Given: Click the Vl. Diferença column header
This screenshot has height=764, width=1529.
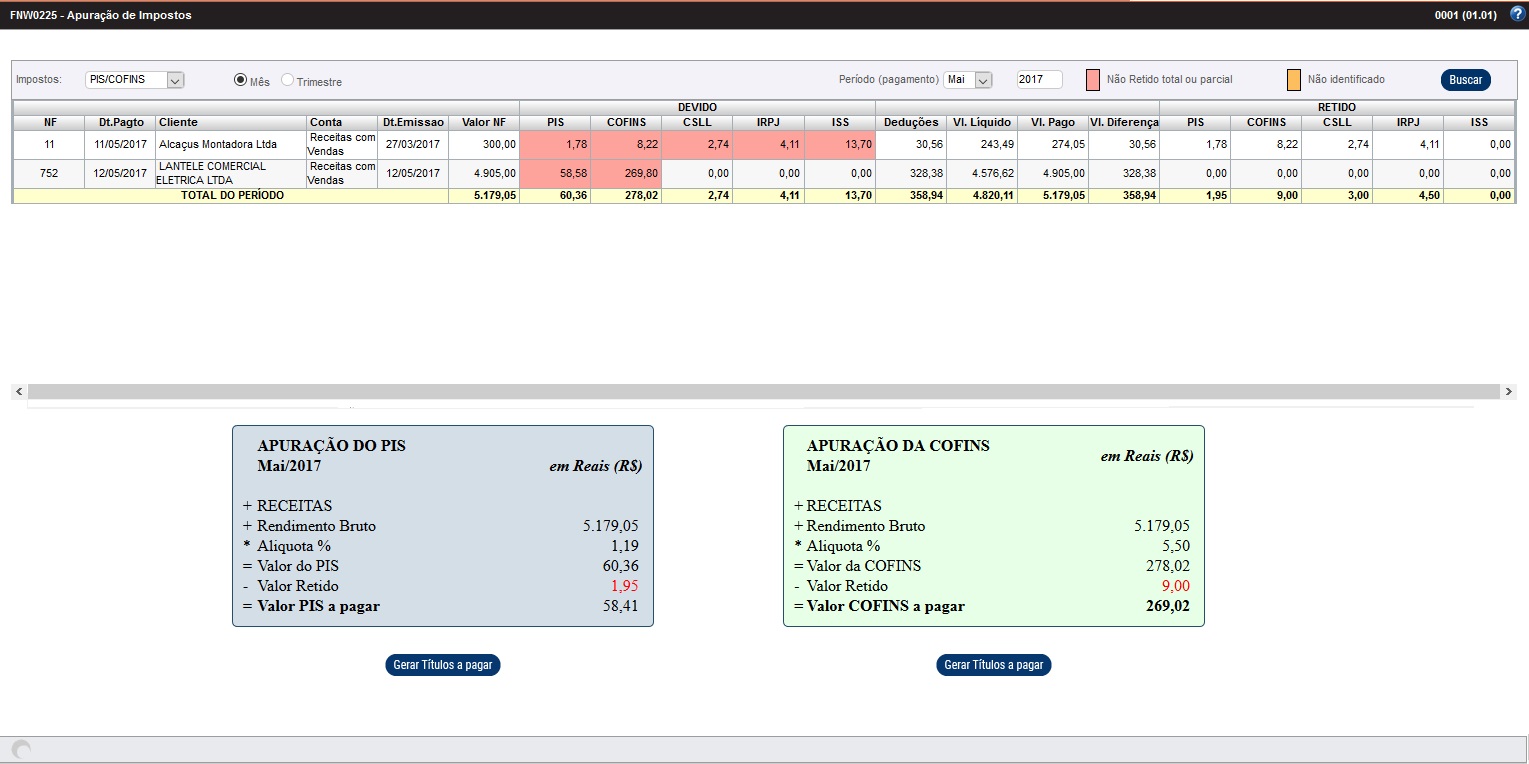Looking at the screenshot, I should [x=1123, y=122].
